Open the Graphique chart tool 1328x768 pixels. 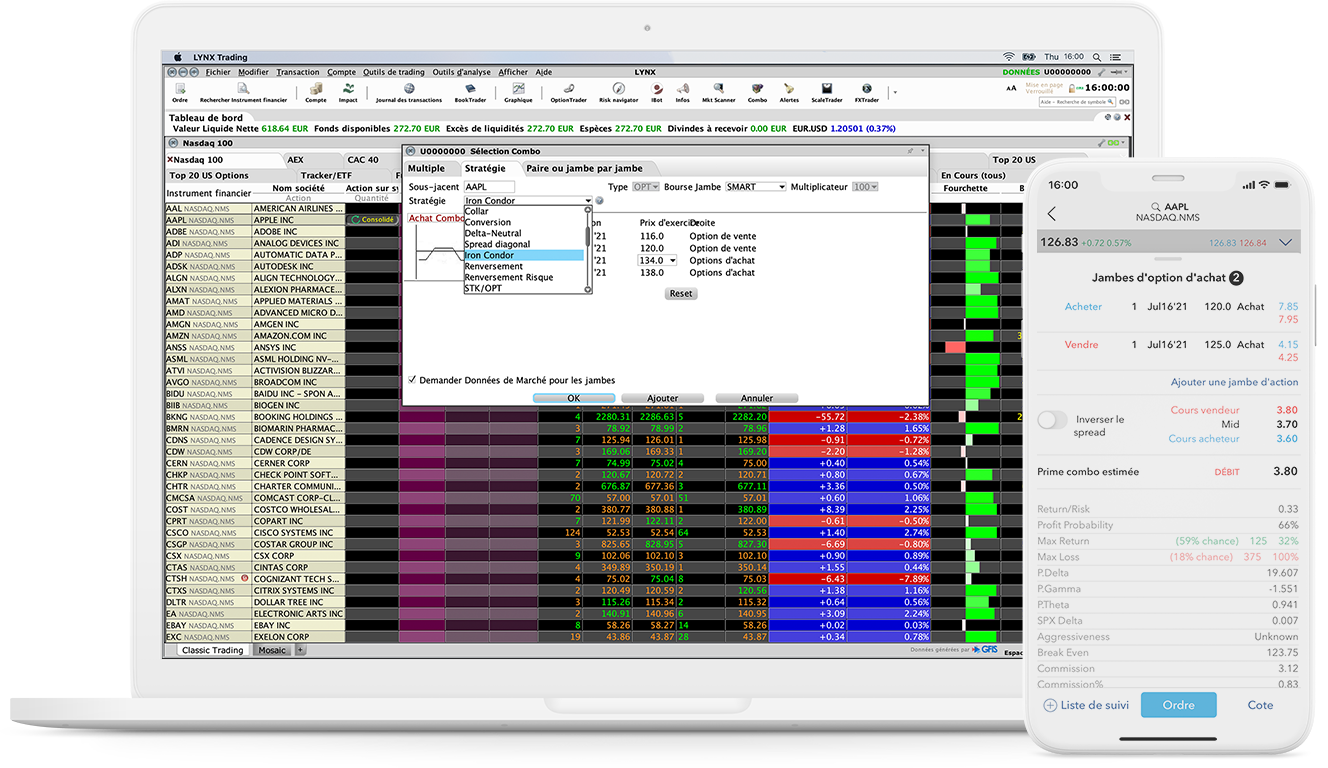[518, 92]
